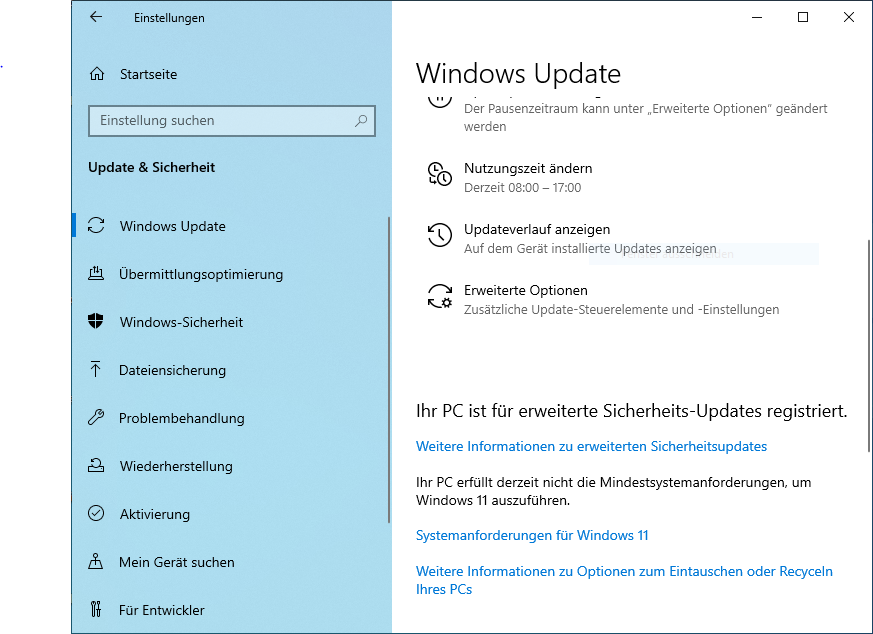Click the back arrow in Einstellungen
Image resolution: width=873 pixels, height=634 pixels.
[96, 17]
